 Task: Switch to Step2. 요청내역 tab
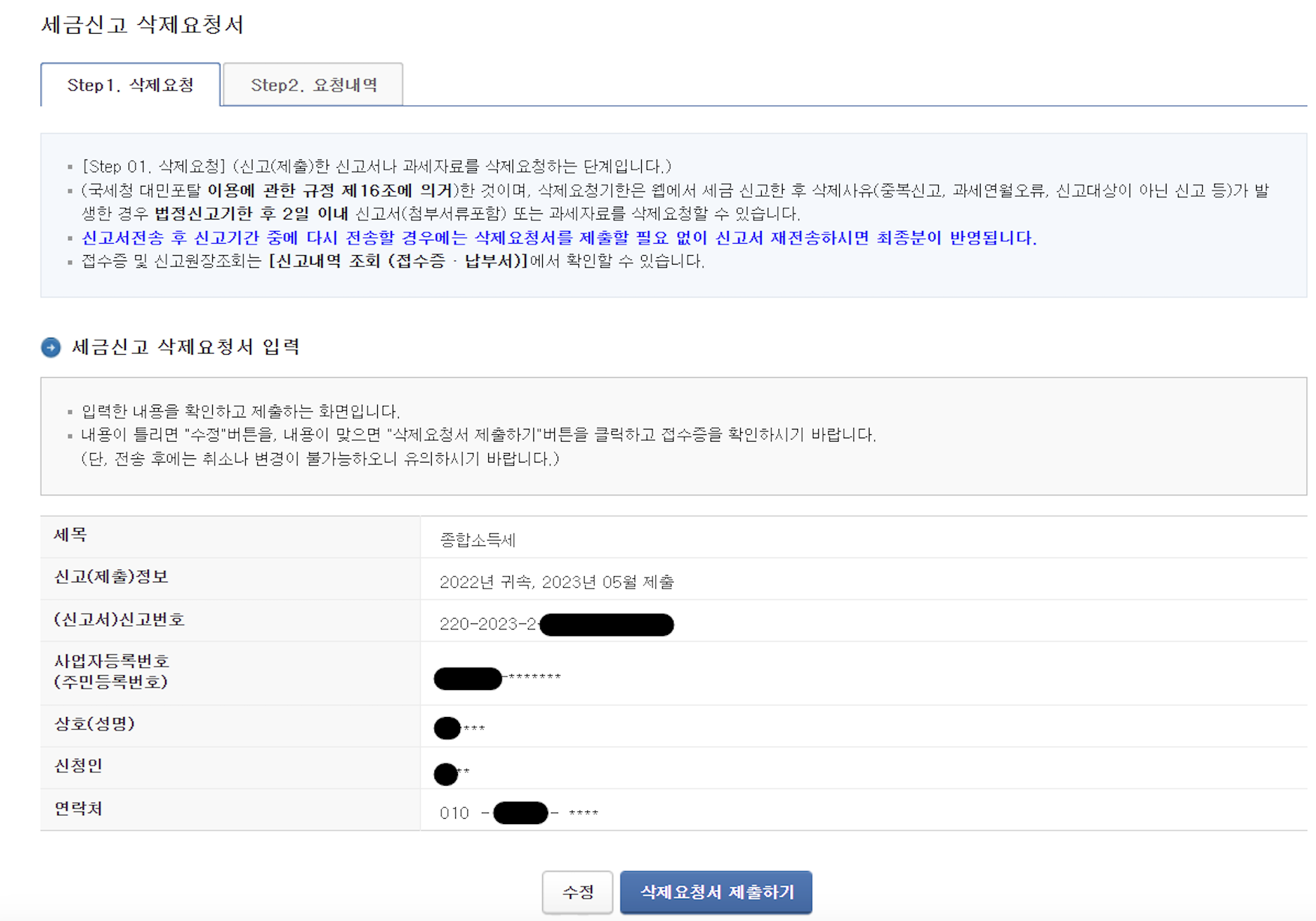tap(313, 85)
